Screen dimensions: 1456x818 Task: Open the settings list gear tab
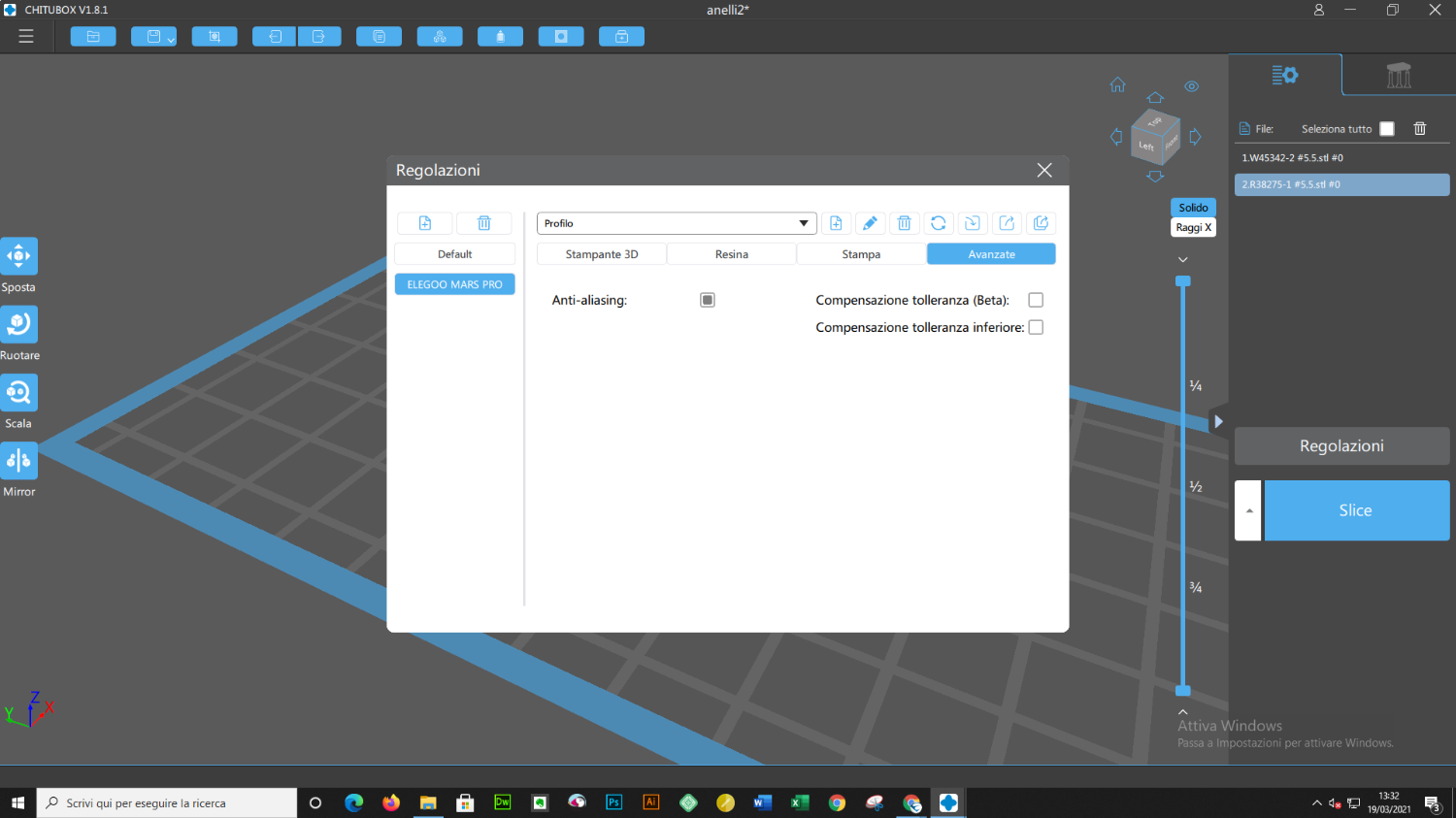click(x=1285, y=75)
